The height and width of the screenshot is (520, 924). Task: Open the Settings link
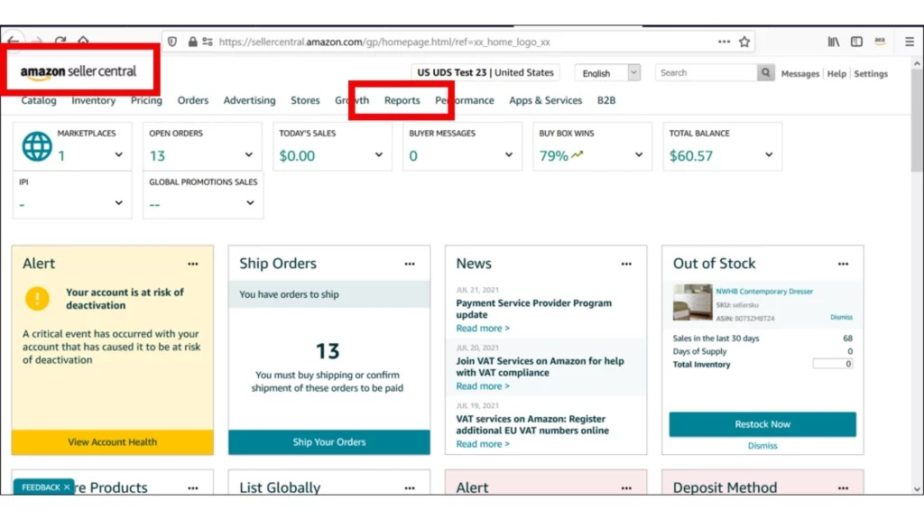870,74
